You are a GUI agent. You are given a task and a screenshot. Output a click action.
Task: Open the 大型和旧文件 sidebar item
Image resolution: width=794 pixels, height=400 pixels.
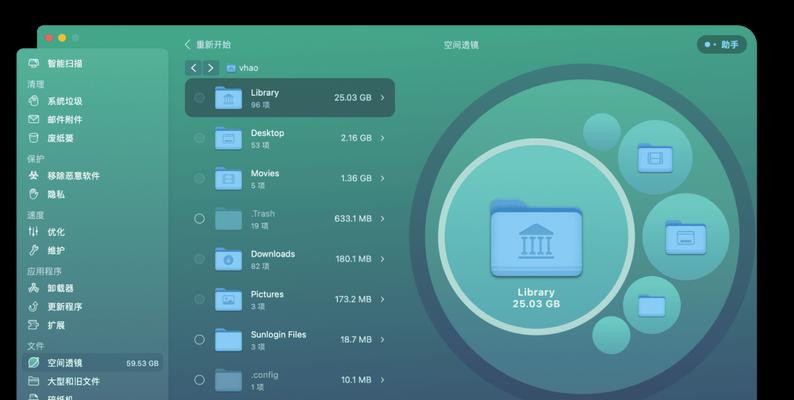point(94,381)
